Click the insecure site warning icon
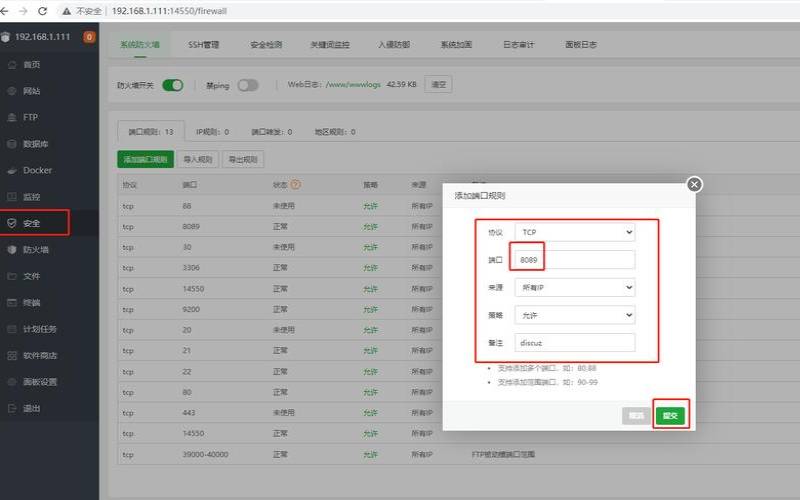This screenshot has height=500, width=800. click(66, 11)
